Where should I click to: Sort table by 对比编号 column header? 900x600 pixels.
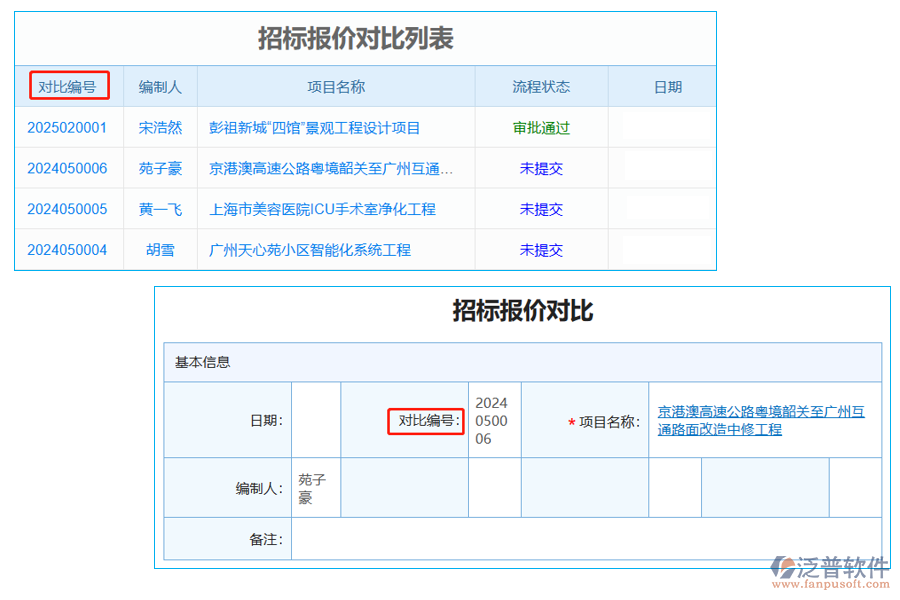pyautogui.click(x=68, y=86)
